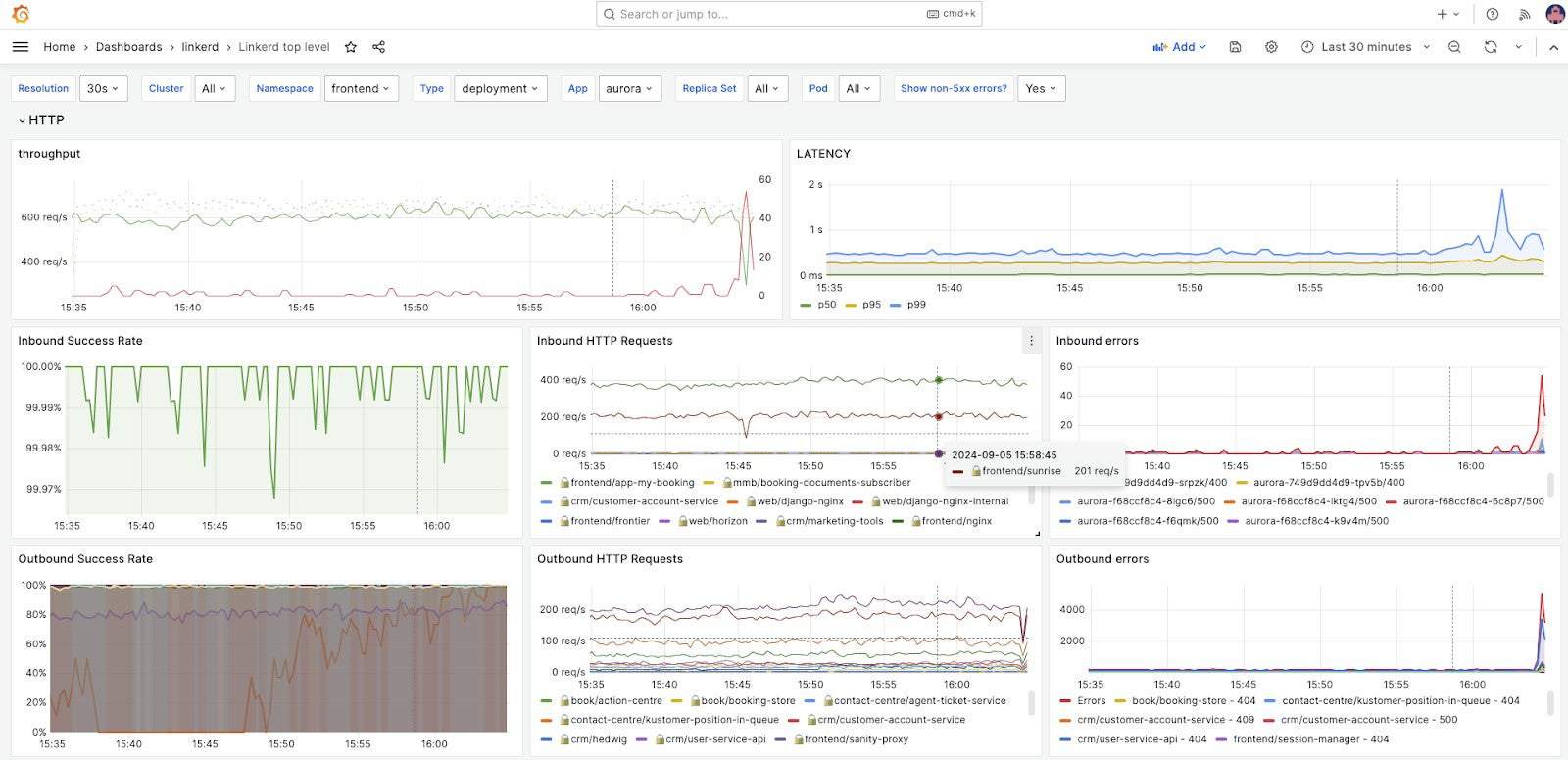The width and height of the screenshot is (1568, 760).
Task: Open the Cluster All dropdown
Action: 214,88
